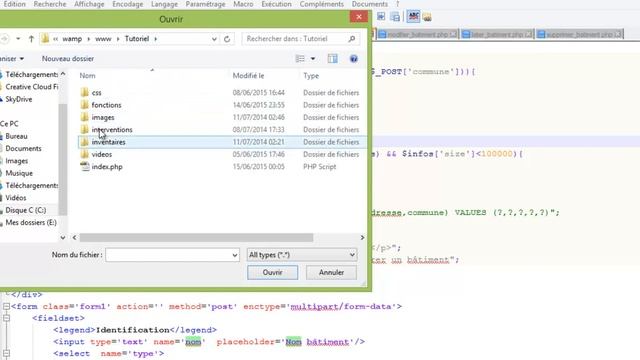Expand the view options dropdown arrow

pyautogui.click(x=313, y=59)
